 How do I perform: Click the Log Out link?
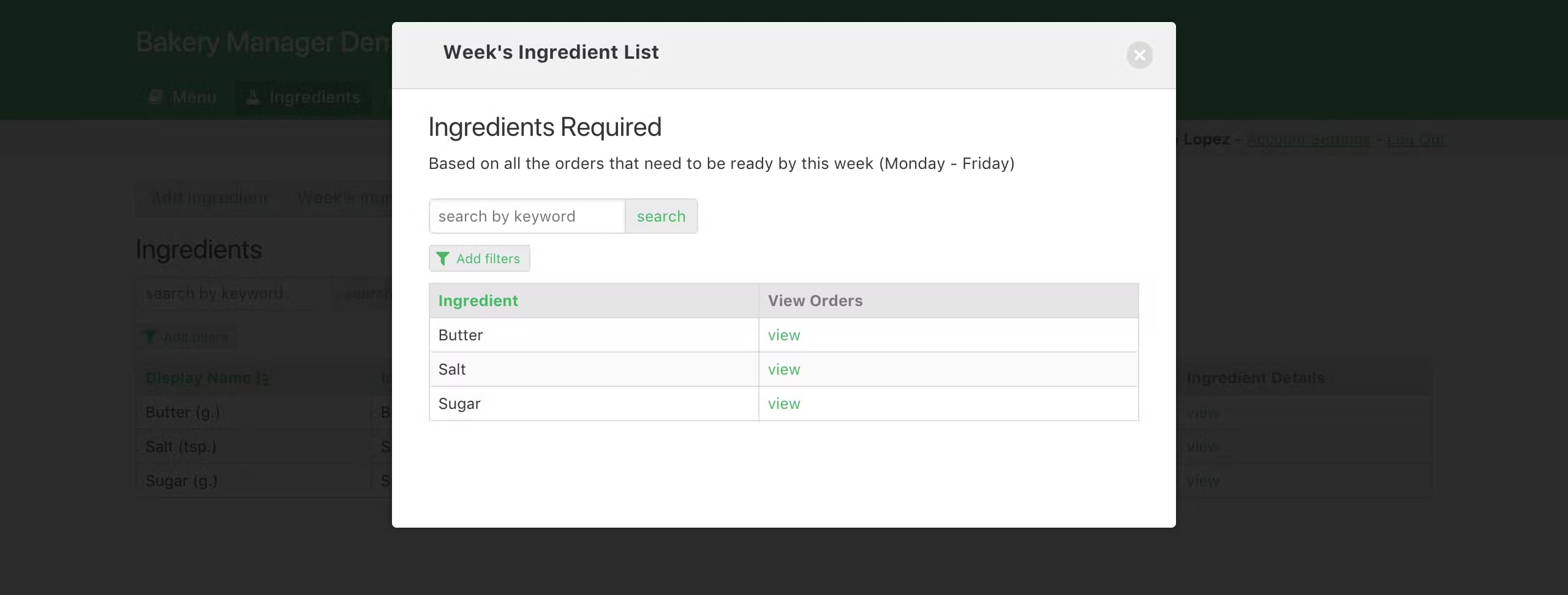pos(1415,140)
